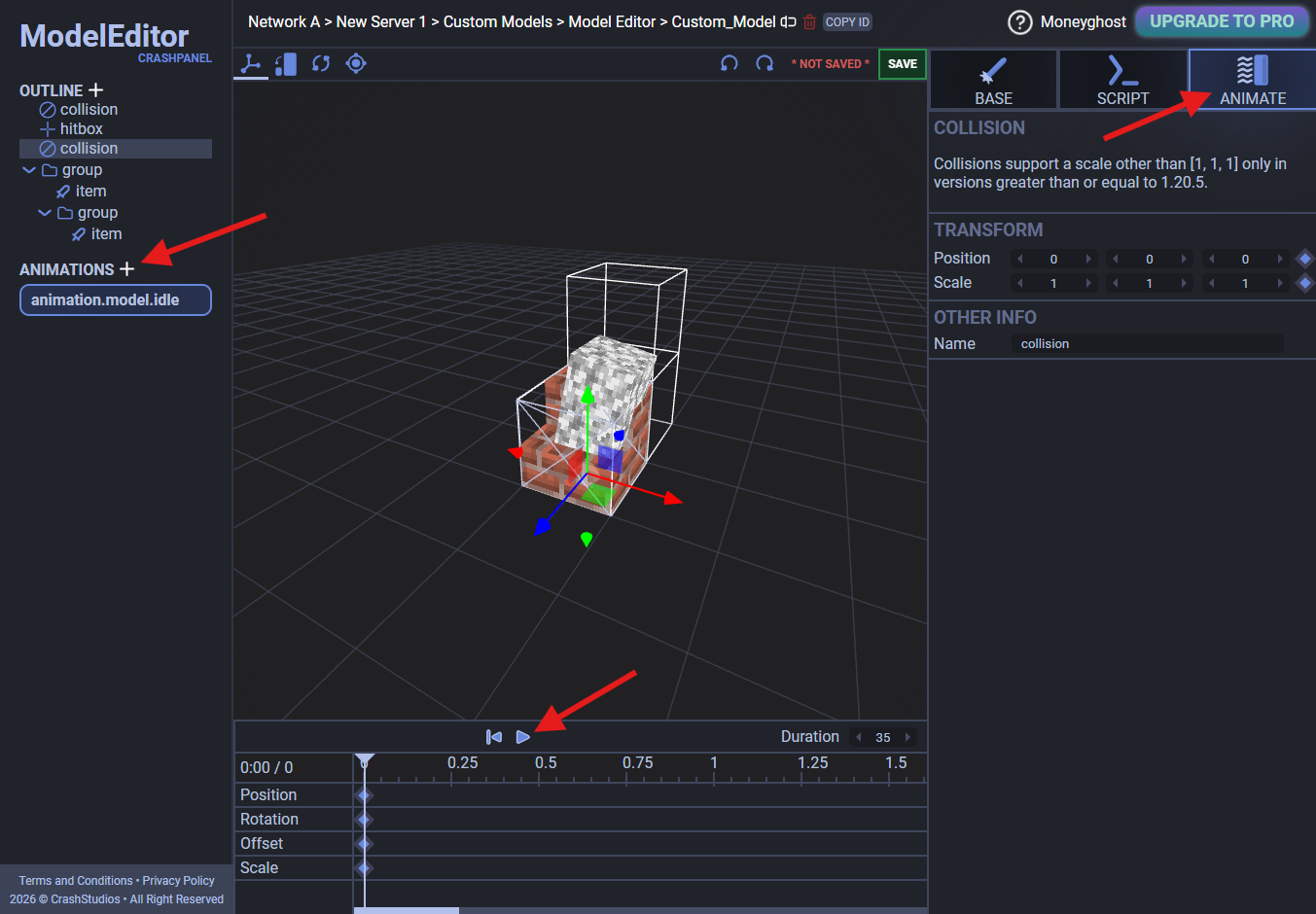This screenshot has width=1316, height=914.
Task: Click the red trash delete model icon
Action: click(x=809, y=22)
